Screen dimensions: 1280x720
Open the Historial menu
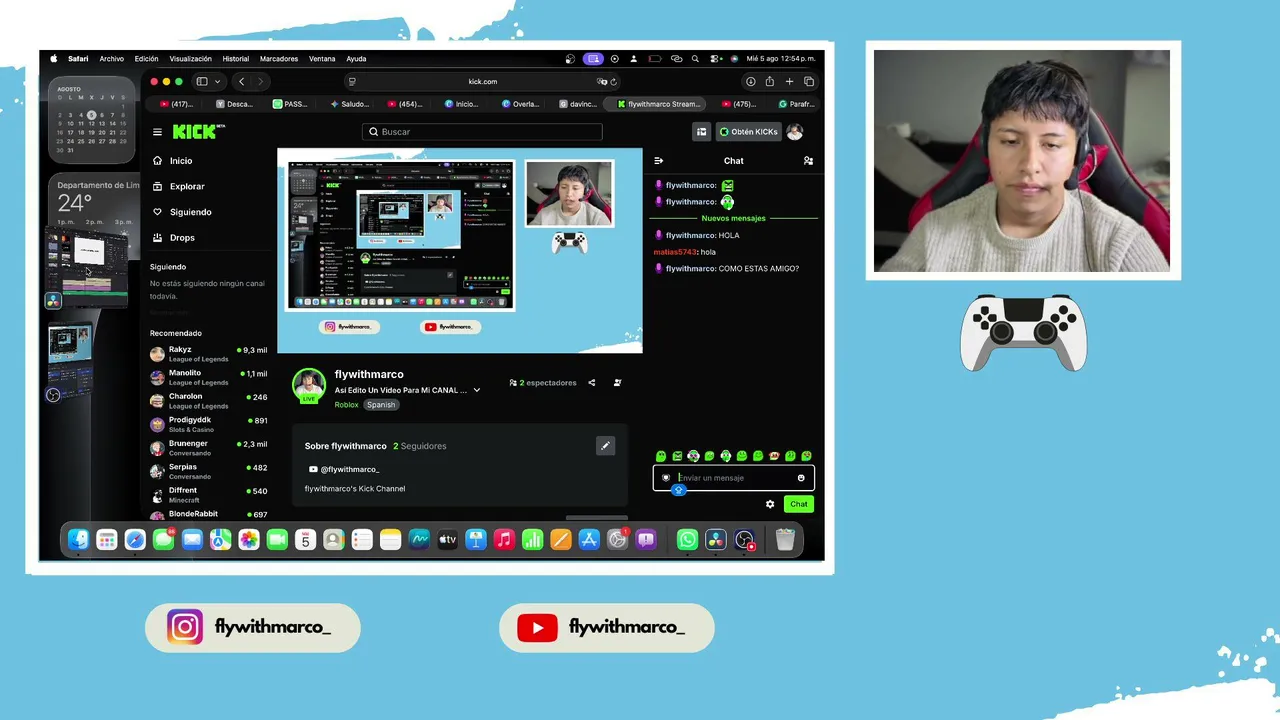236,59
